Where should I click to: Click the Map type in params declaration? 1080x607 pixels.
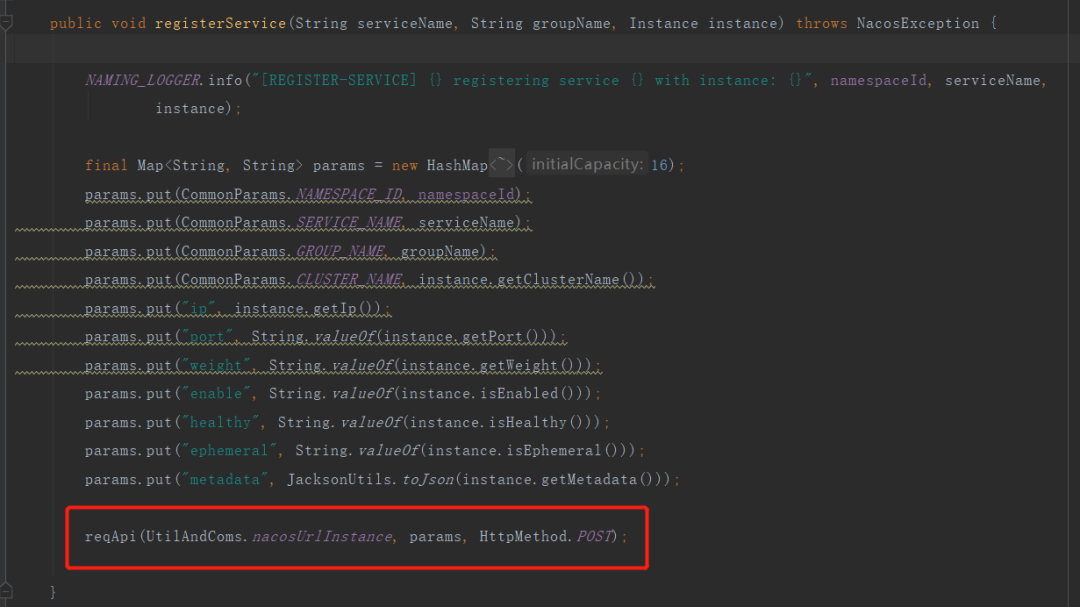click(x=149, y=165)
